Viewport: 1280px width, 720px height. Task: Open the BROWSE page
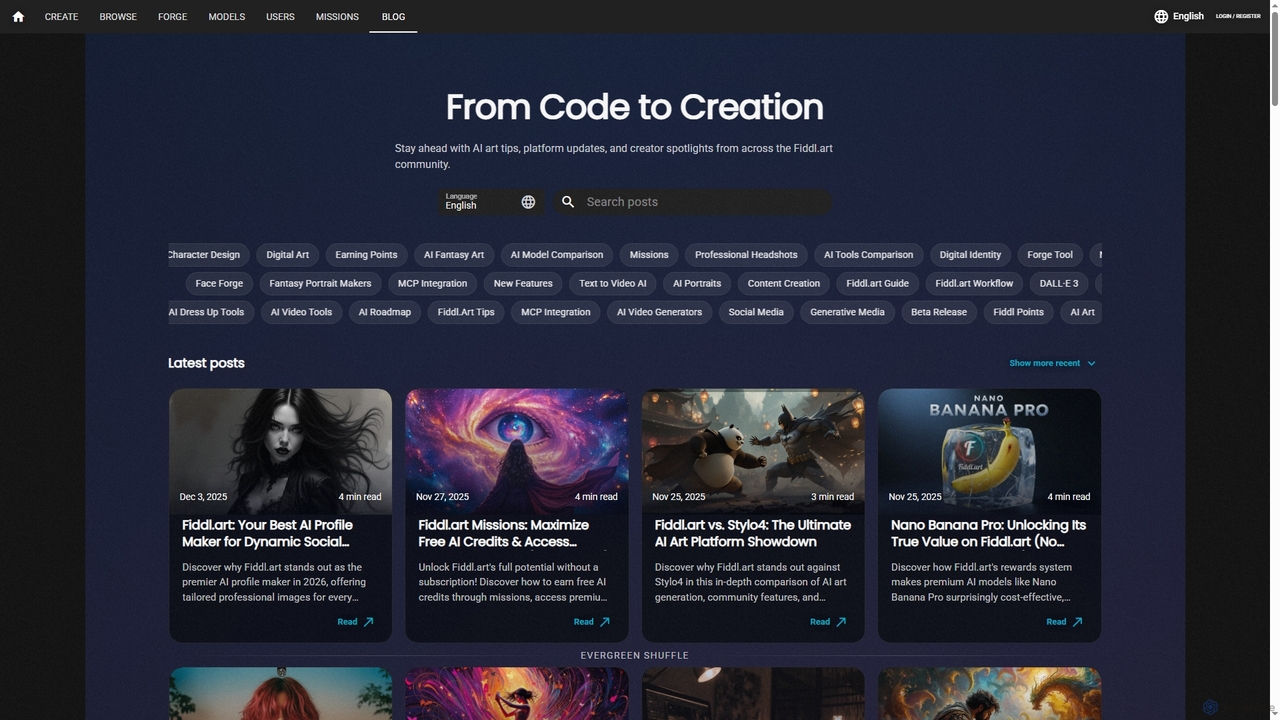pos(118,17)
